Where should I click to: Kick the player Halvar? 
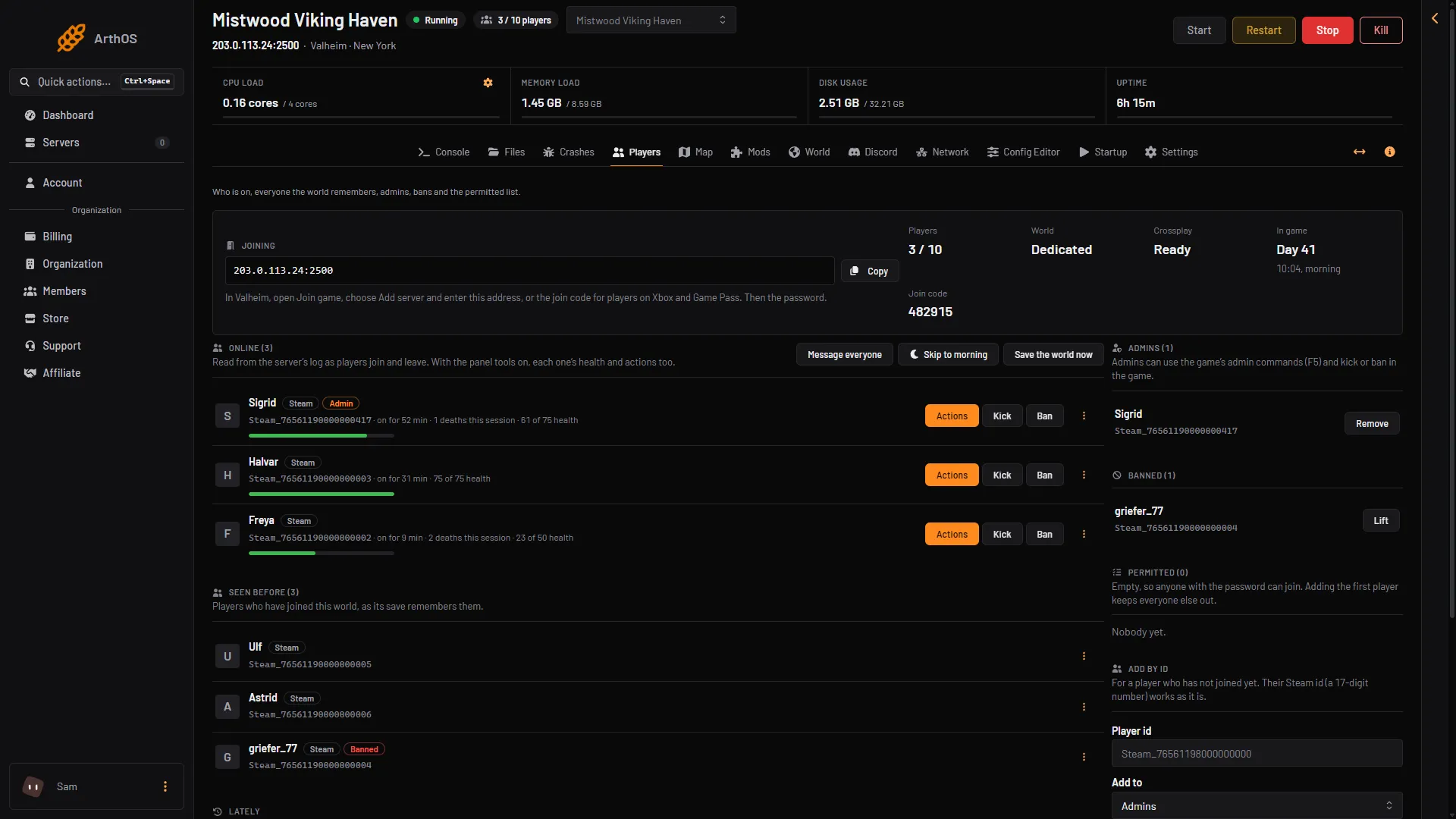click(1002, 475)
